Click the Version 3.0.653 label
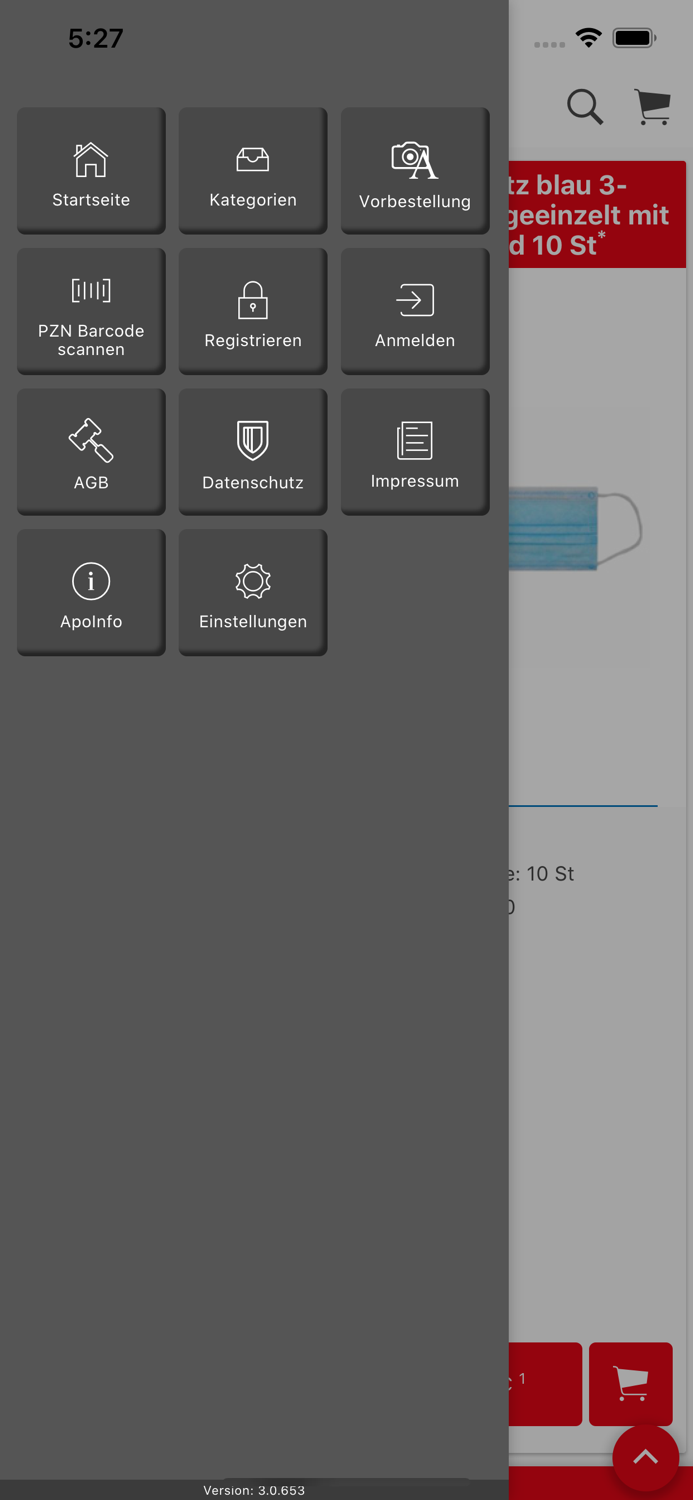693x1500 pixels. 254,1490
